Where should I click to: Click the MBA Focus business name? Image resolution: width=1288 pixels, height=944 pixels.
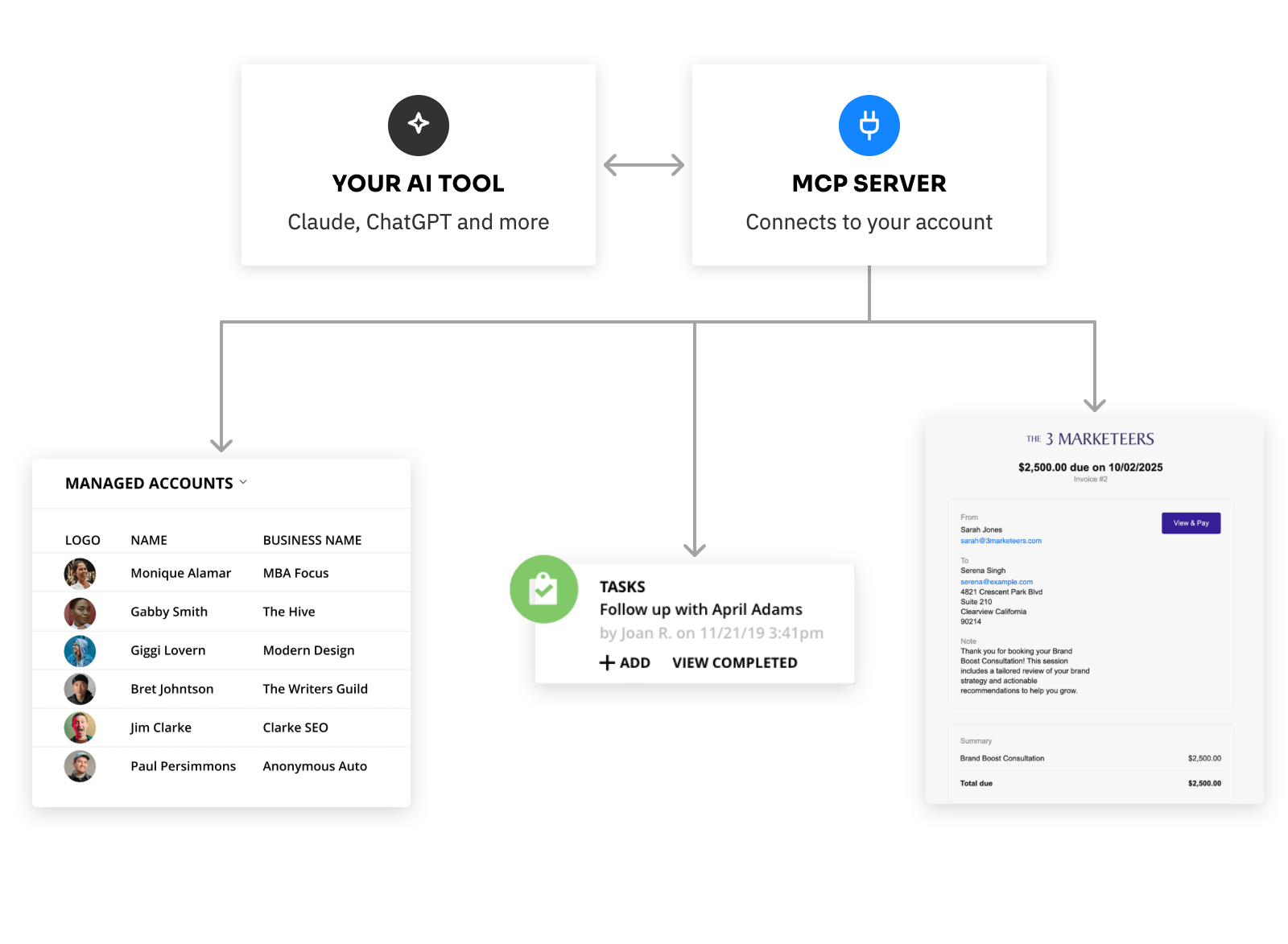click(296, 573)
